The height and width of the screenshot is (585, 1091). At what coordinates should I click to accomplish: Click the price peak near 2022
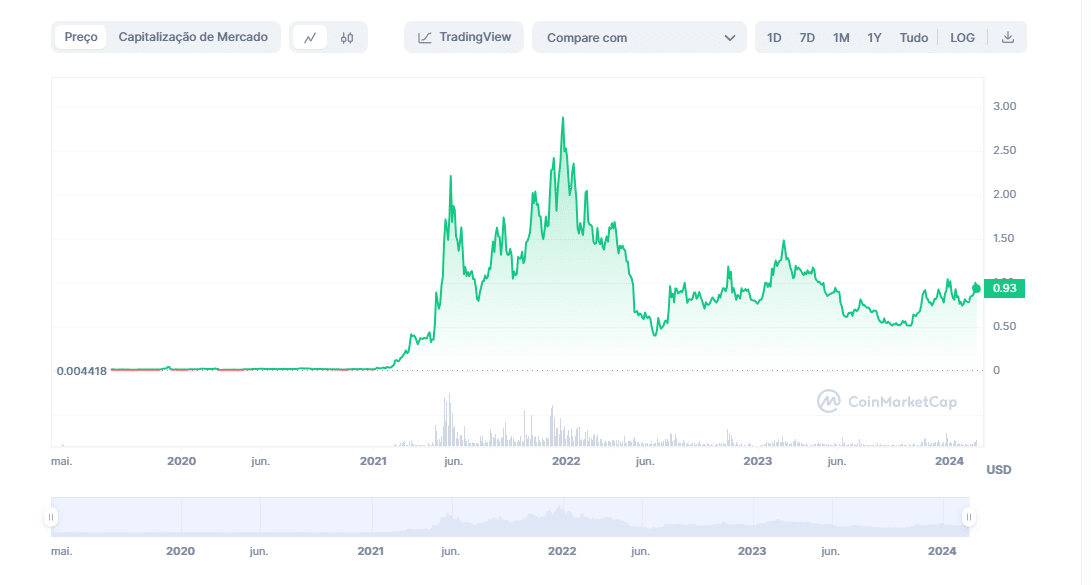coord(563,119)
